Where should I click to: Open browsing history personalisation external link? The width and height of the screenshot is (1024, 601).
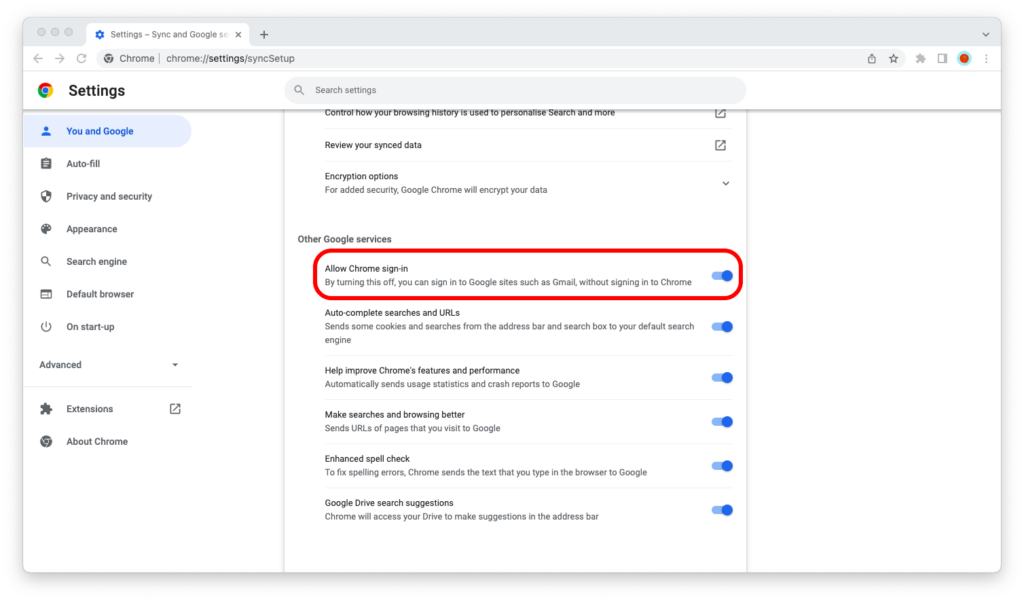[720, 113]
